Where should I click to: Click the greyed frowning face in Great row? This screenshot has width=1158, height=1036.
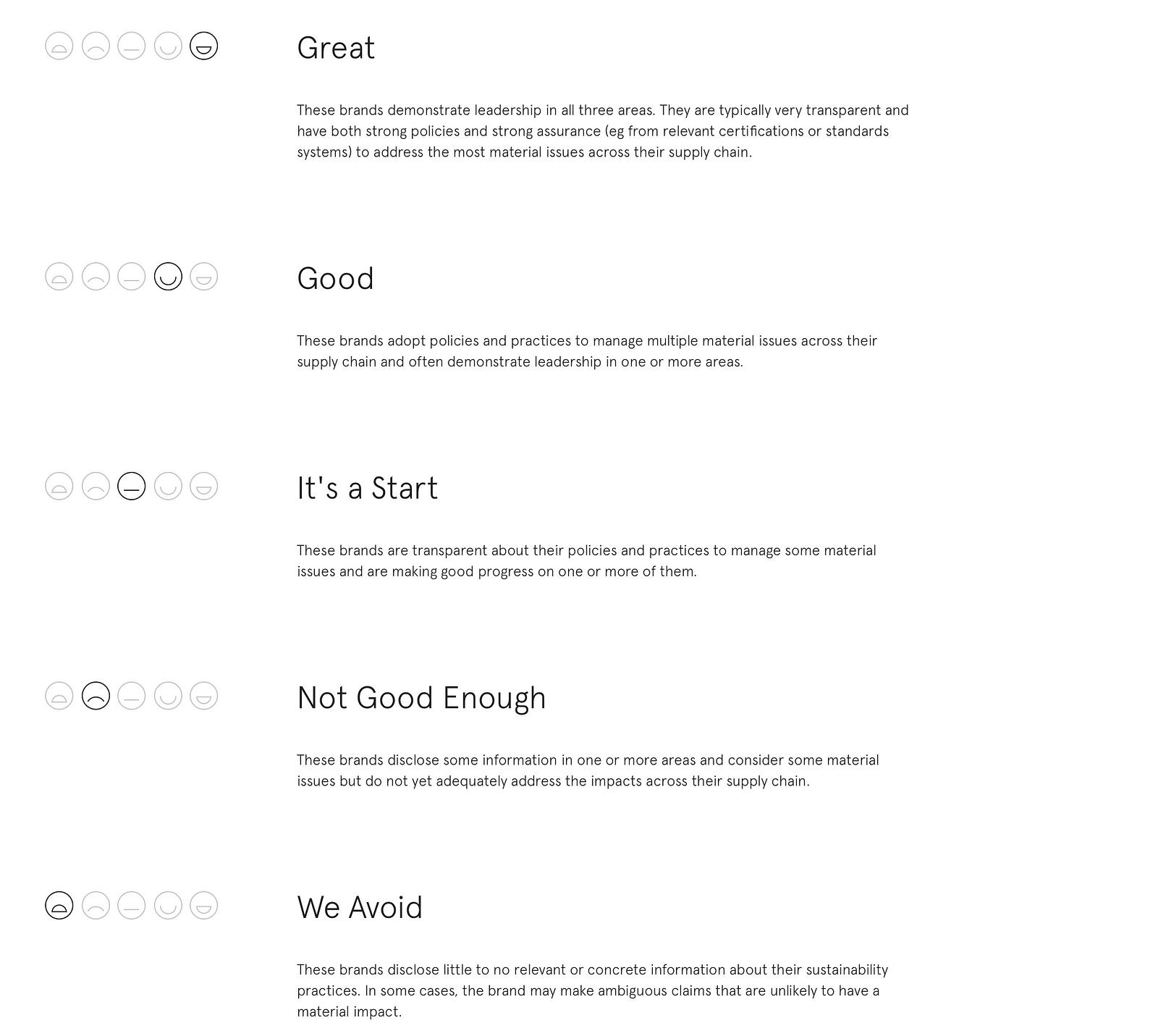[96, 46]
